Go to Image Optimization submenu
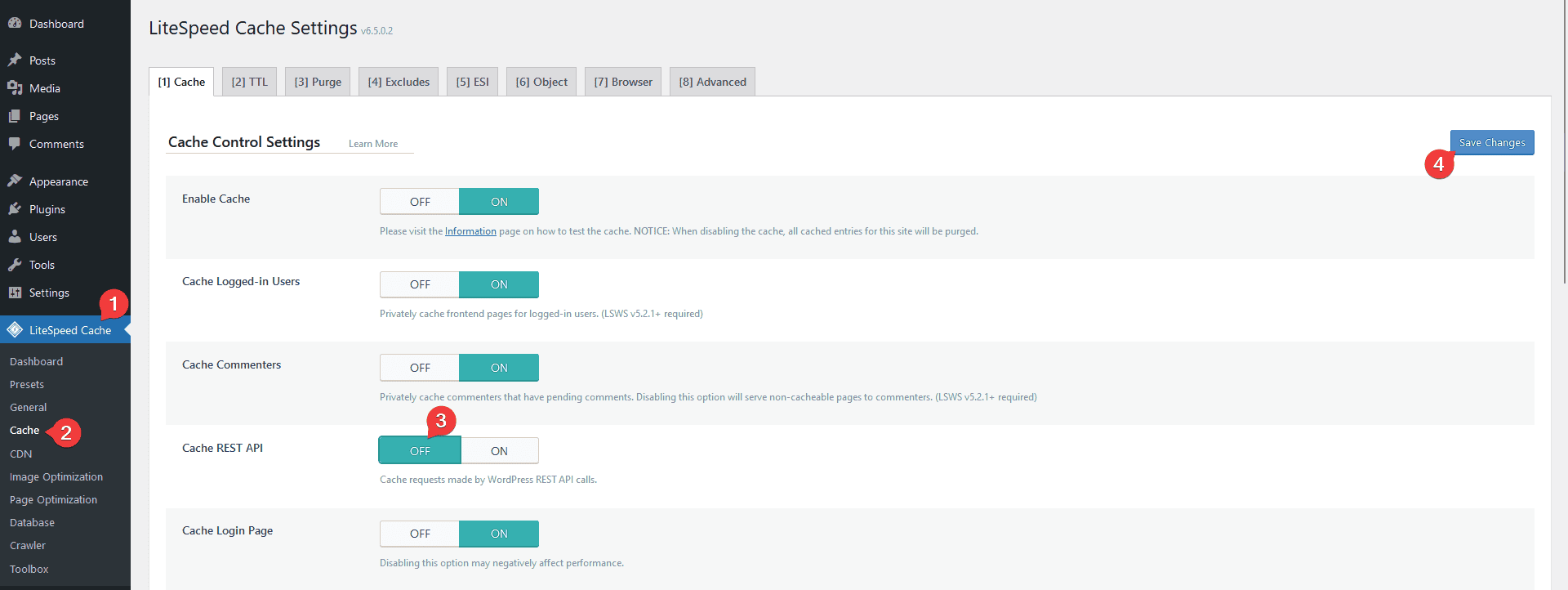Image resolution: width=1568 pixels, height=590 pixels. 56,476
